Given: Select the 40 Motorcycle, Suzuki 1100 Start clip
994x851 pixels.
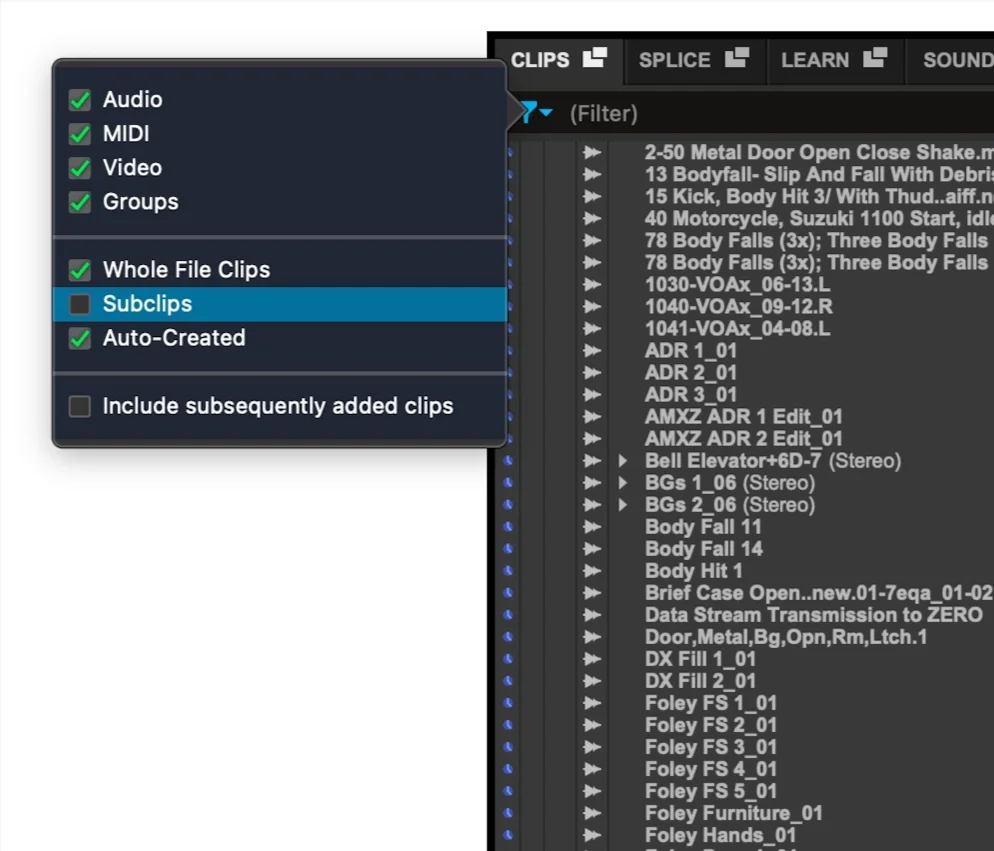Looking at the screenshot, I should pos(819,219).
